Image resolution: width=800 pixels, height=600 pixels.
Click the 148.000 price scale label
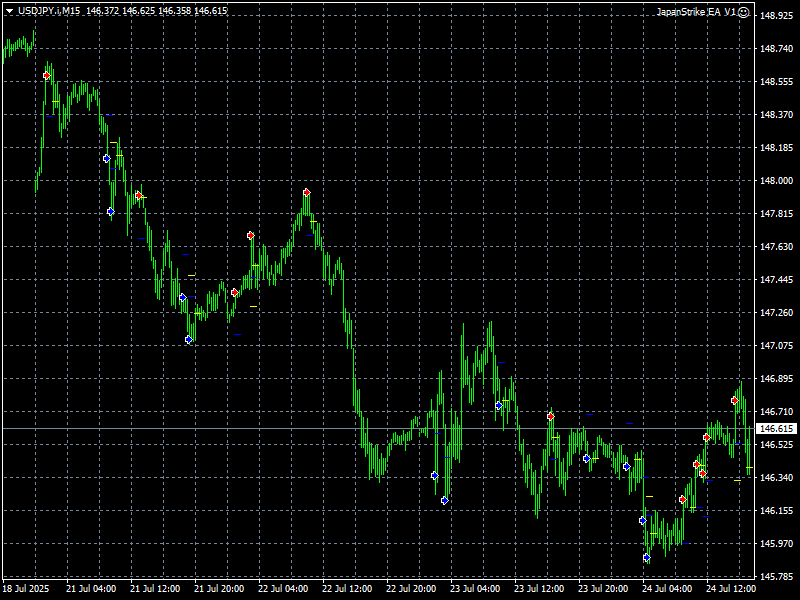[776, 181]
